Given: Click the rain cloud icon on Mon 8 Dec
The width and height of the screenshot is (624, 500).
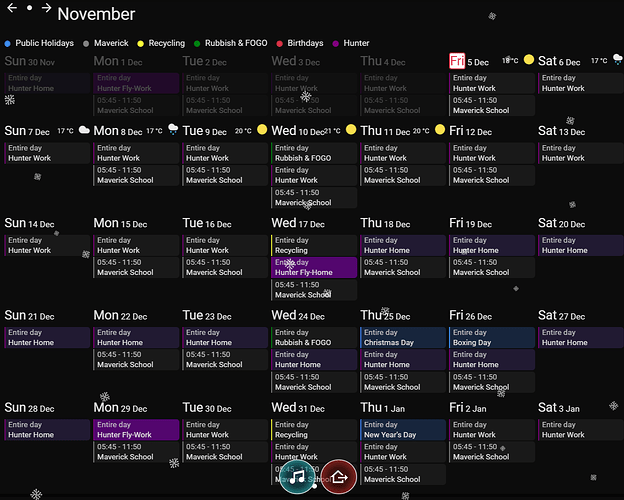Looking at the screenshot, I should coord(173,129).
